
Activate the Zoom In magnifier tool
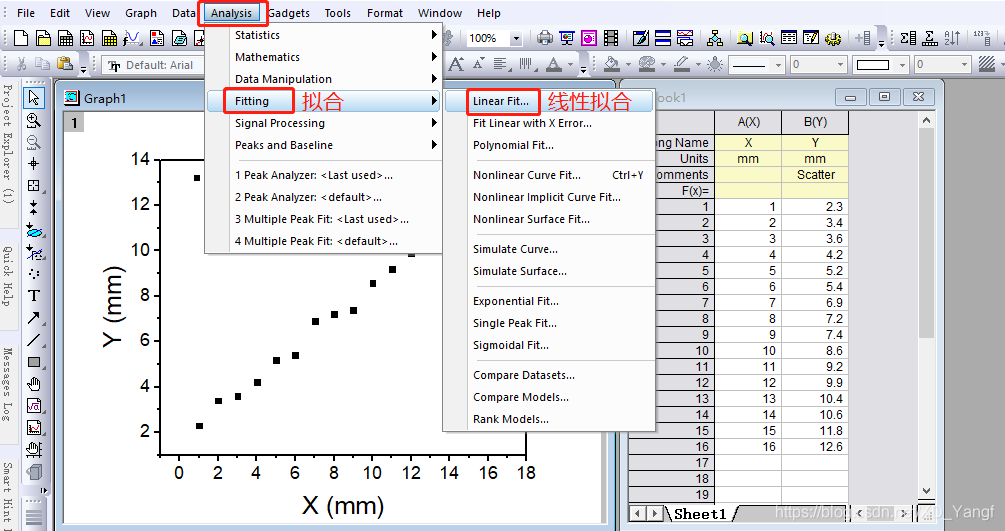[x=33, y=120]
